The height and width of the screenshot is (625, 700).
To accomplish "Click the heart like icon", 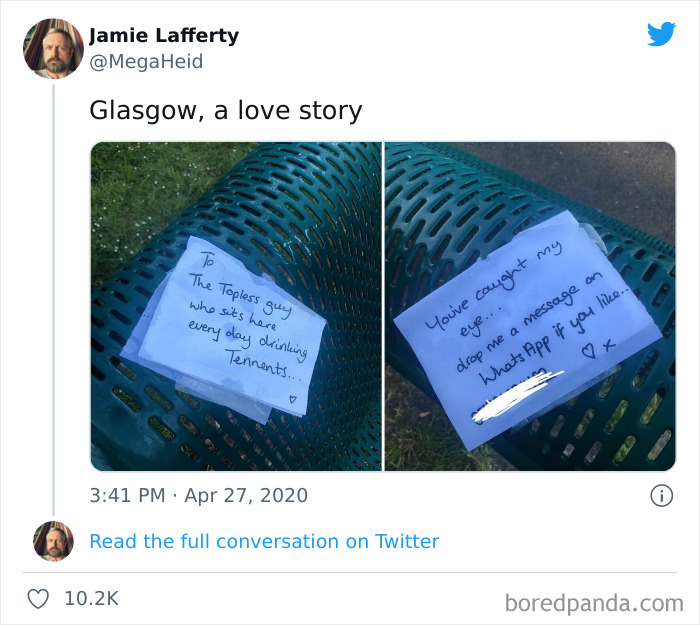I will click(x=38, y=599).
